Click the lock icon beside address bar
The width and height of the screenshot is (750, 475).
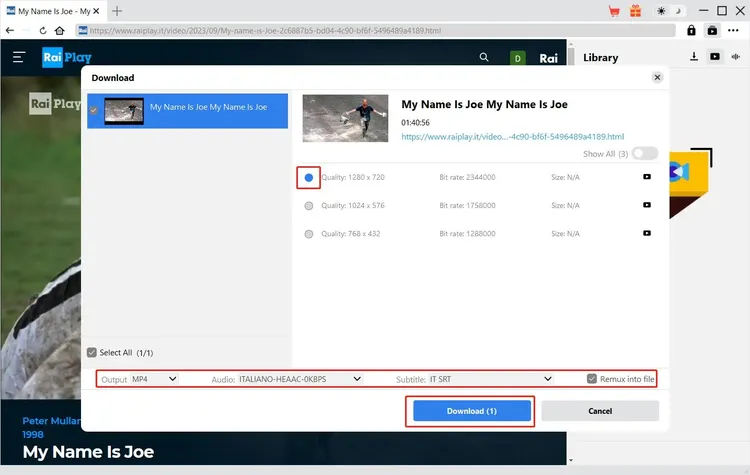pyautogui.click(x=691, y=31)
